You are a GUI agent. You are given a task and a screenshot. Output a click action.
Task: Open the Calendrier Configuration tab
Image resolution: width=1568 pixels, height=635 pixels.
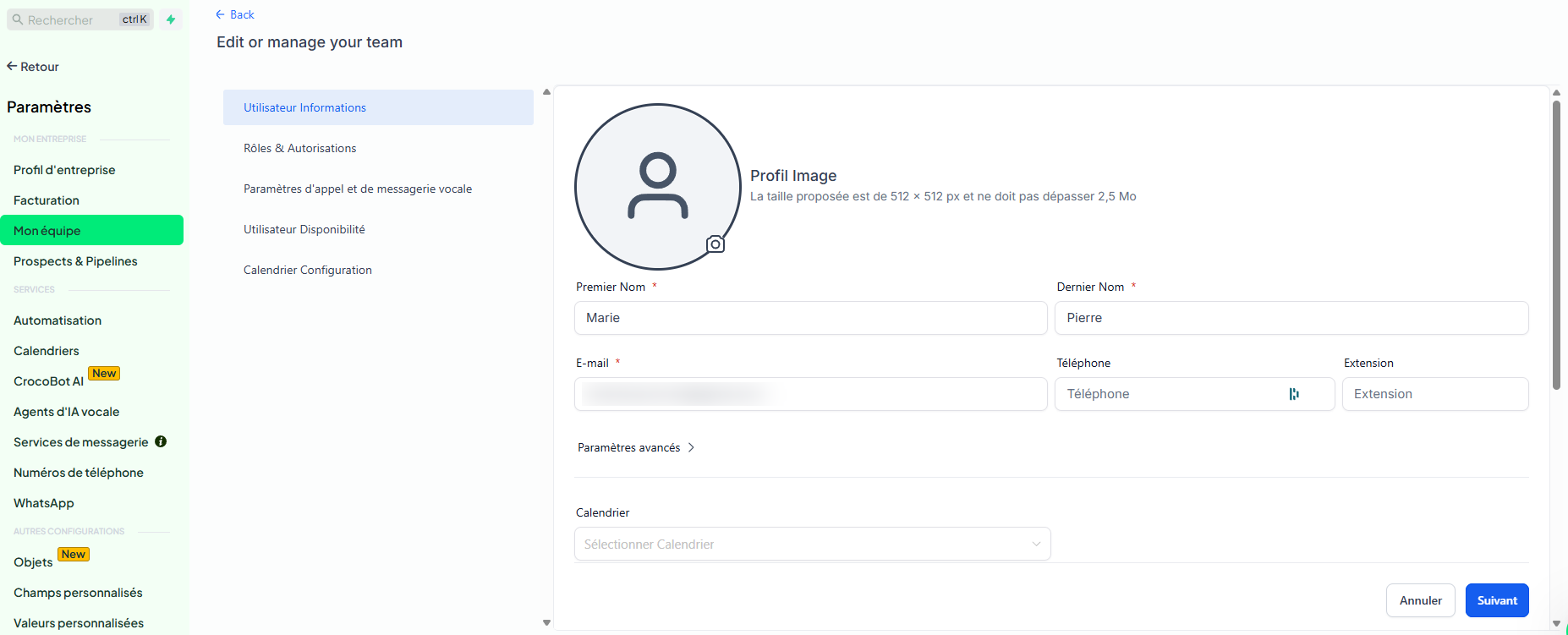coord(308,270)
